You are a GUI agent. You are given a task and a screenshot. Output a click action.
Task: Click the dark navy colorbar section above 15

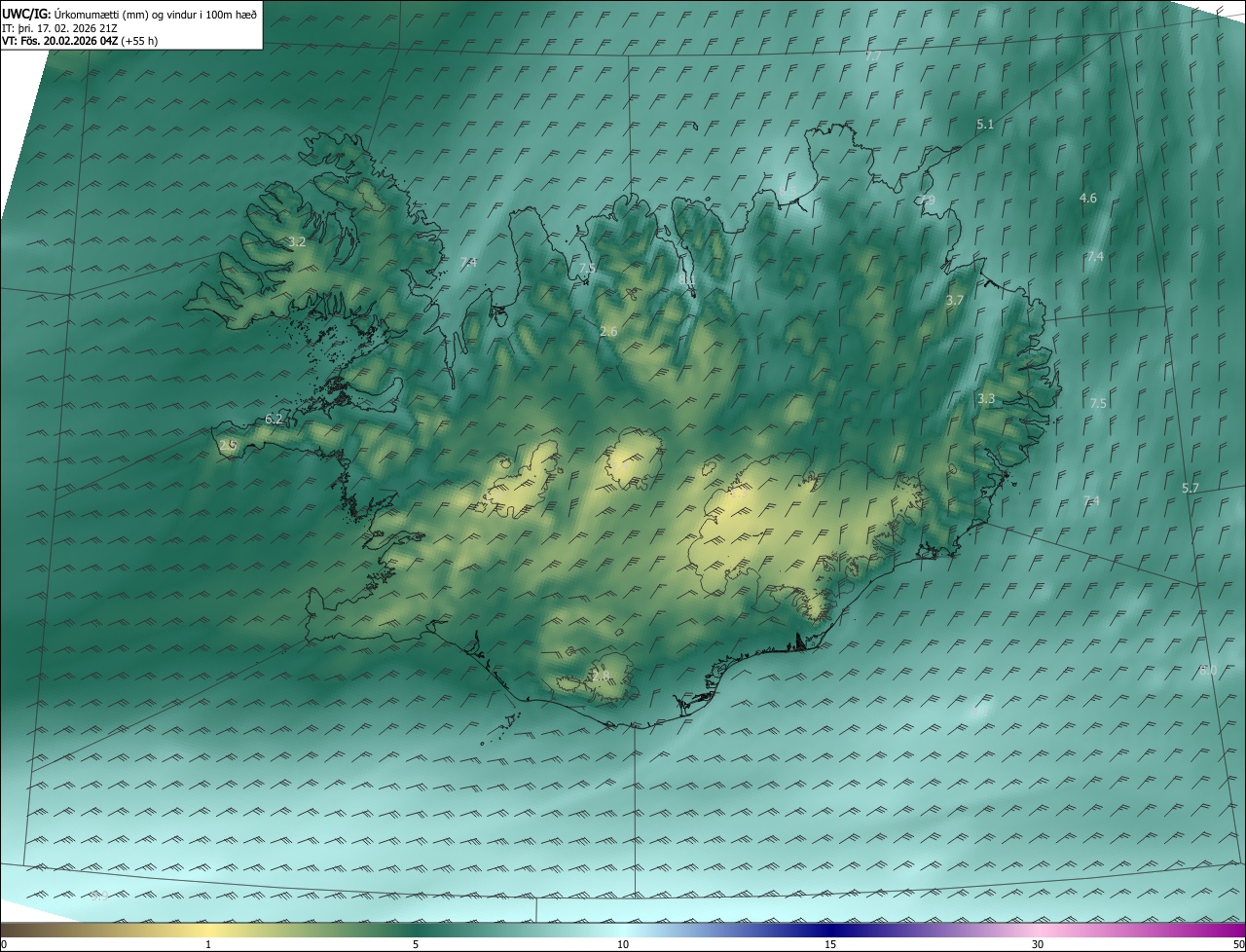(x=830, y=930)
